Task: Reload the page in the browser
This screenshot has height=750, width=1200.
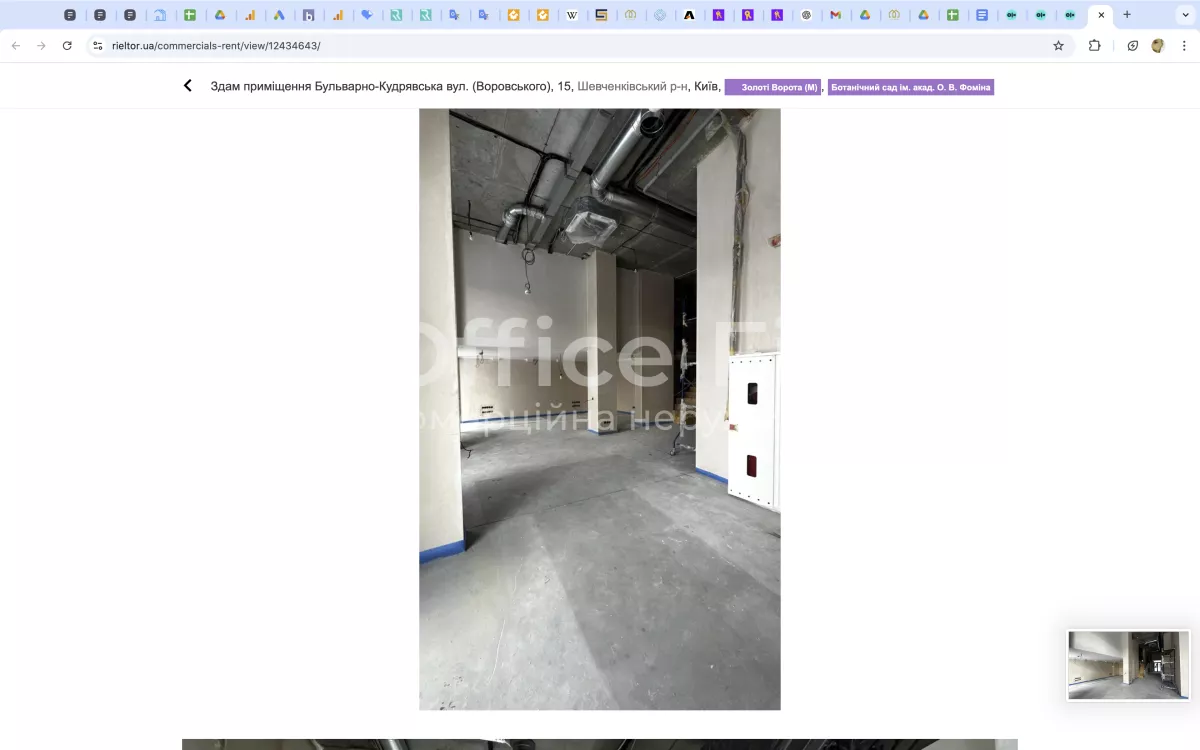Action: [x=67, y=45]
